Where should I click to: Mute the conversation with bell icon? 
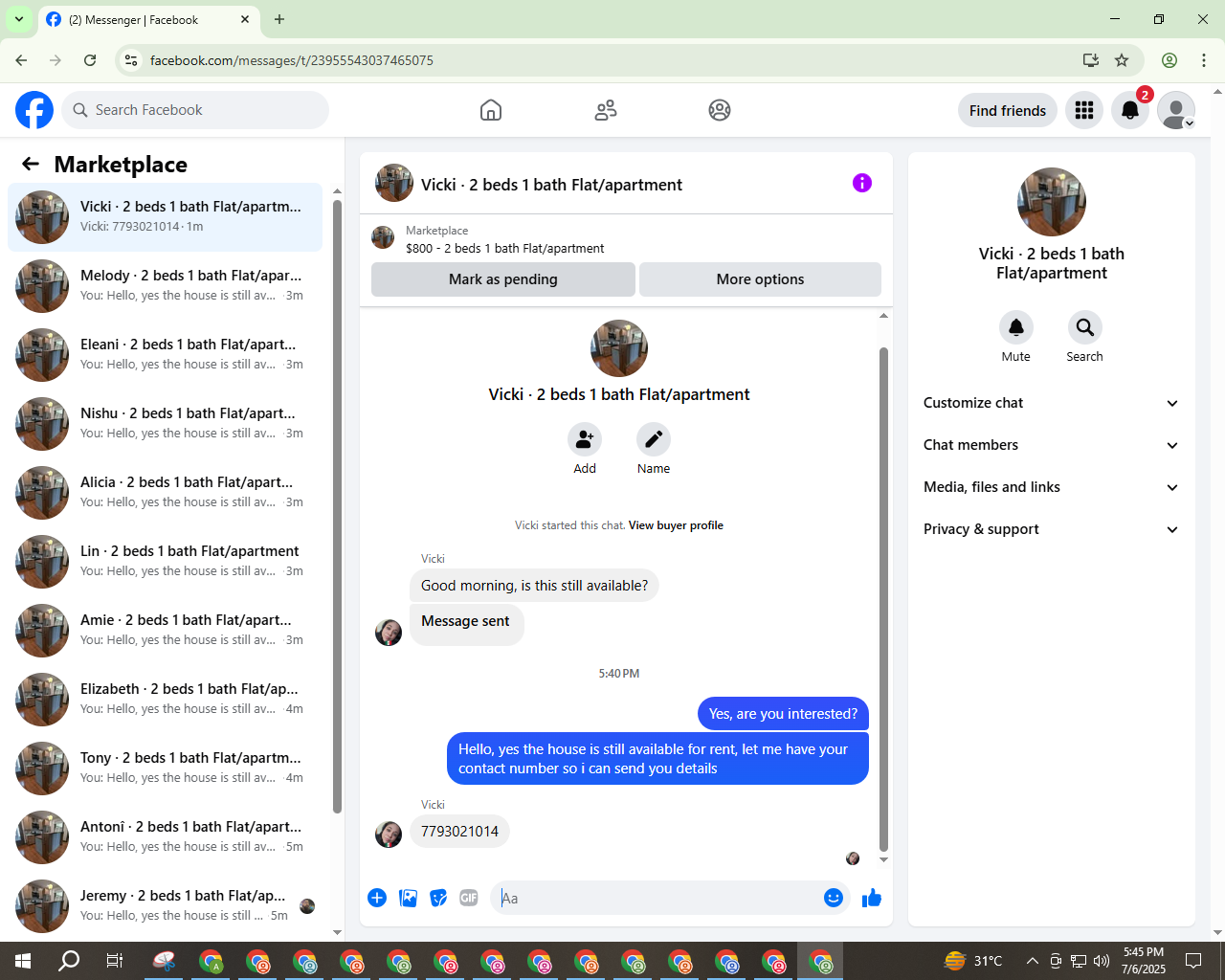click(1016, 327)
